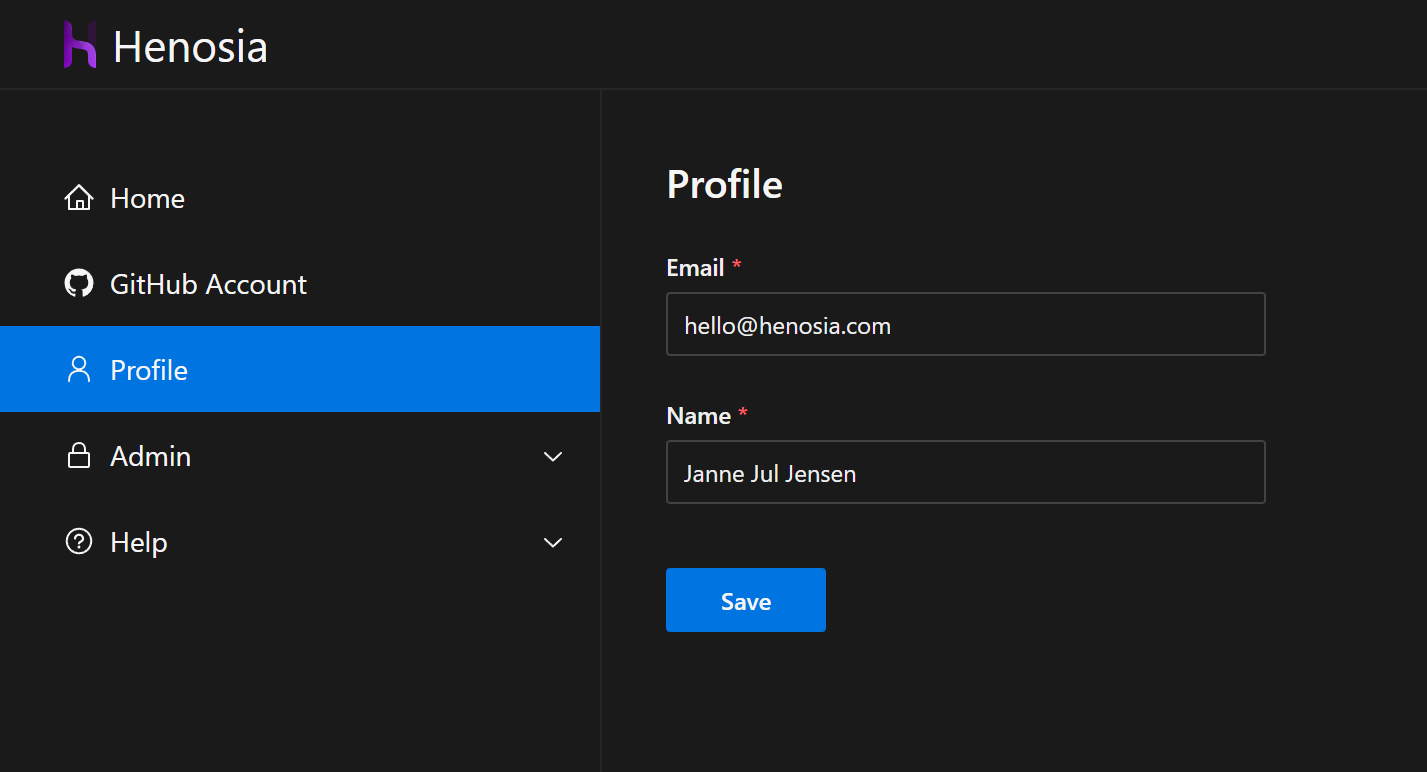Click the Henosia brand name text
Viewport: 1427px width, 772px height.
(190, 47)
